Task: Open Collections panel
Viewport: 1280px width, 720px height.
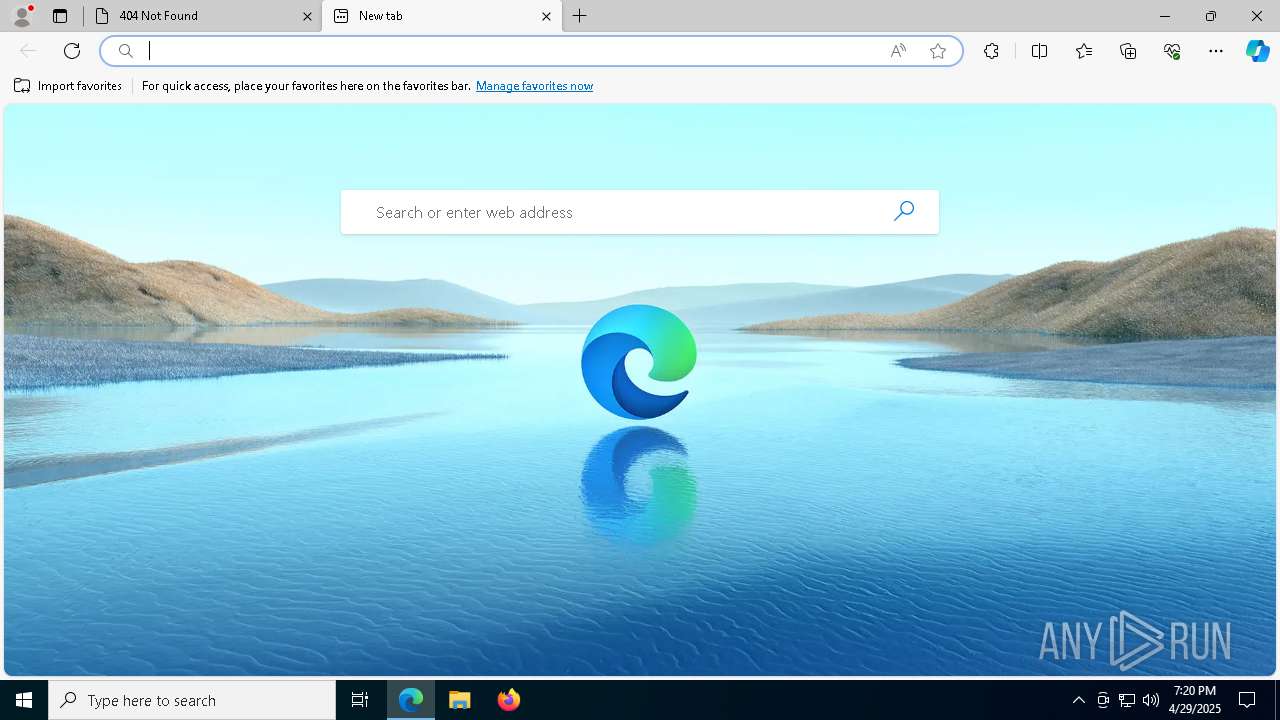Action: click(x=1128, y=51)
